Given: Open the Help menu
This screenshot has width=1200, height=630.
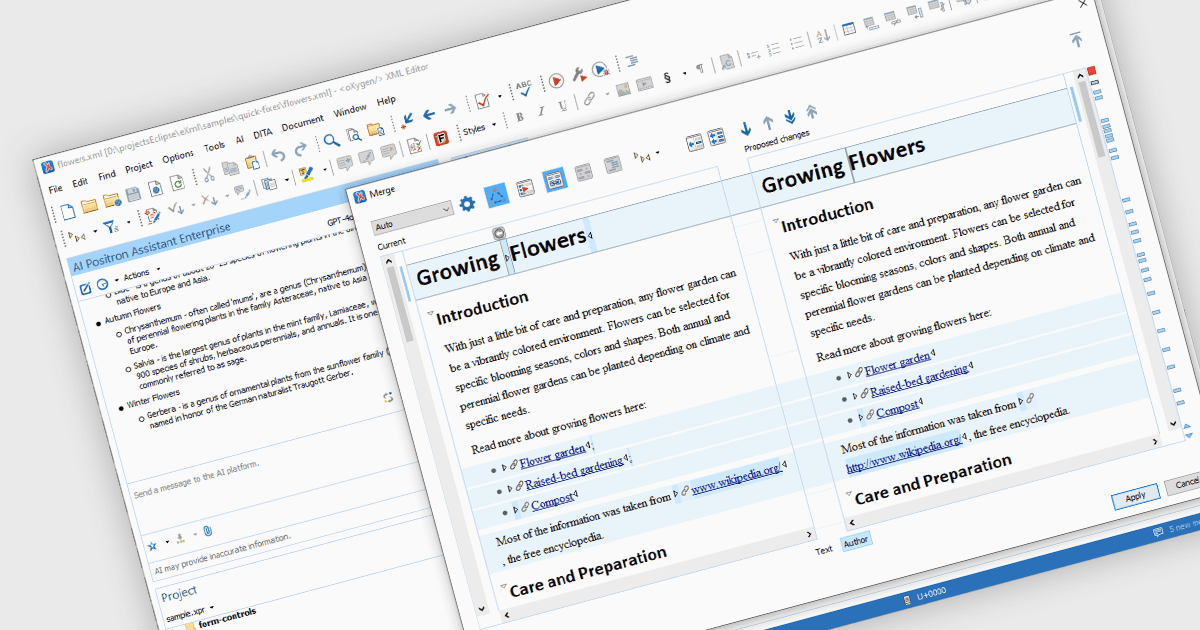Looking at the screenshot, I should 386,101.
